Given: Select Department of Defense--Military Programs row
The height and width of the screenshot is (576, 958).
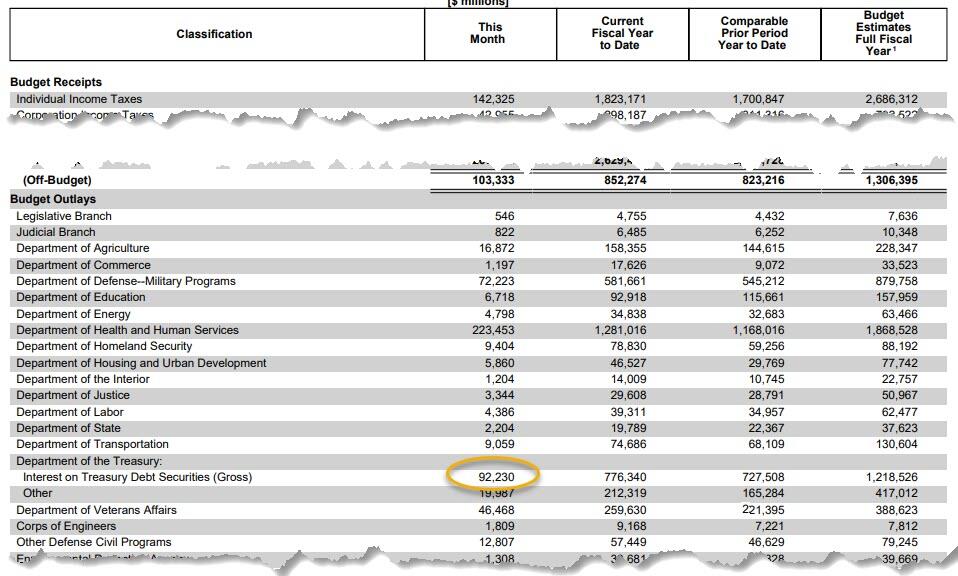Looking at the screenshot, I should [x=126, y=281].
